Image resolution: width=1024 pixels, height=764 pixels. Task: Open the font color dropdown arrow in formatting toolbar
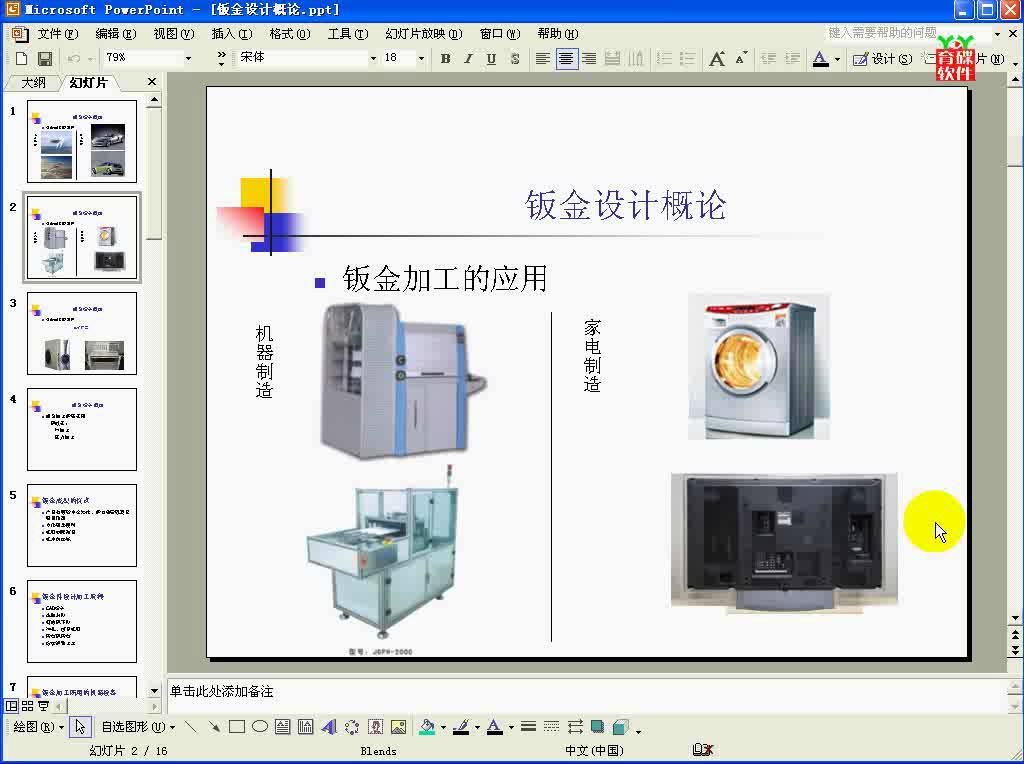point(837,59)
